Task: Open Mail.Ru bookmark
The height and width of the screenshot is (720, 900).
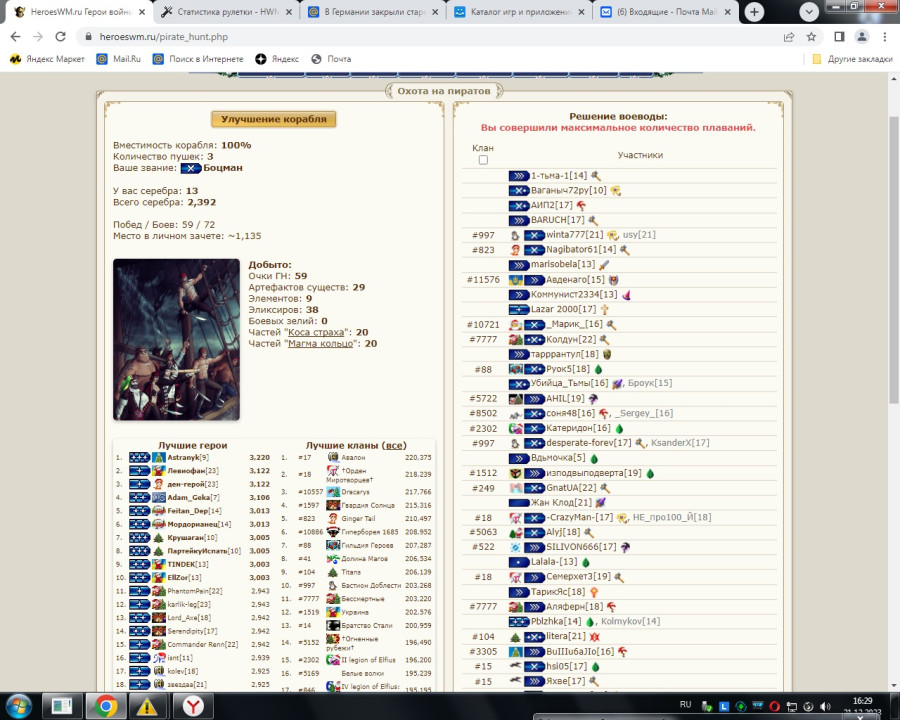Action: pos(119,59)
